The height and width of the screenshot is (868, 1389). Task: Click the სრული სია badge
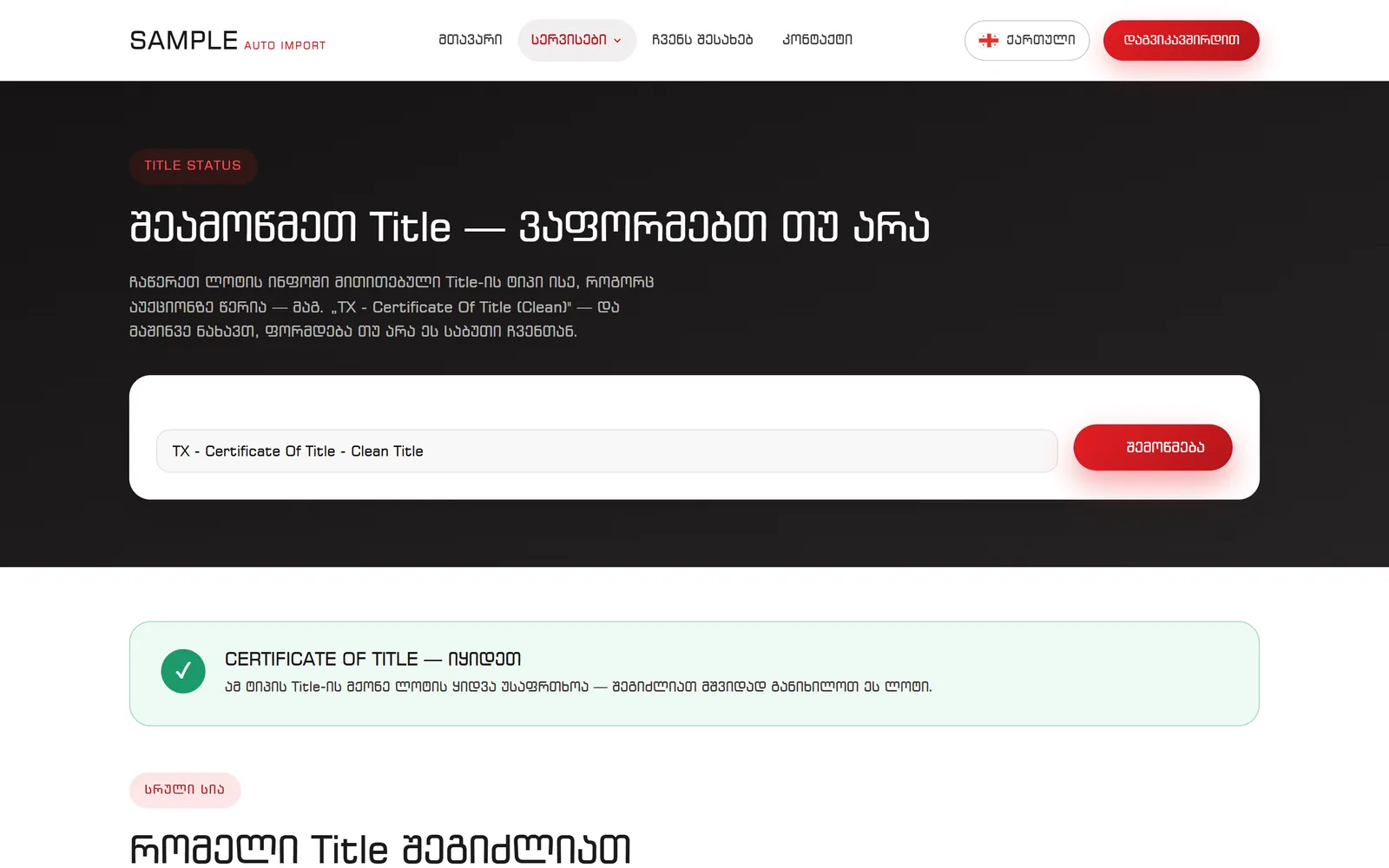[185, 790]
